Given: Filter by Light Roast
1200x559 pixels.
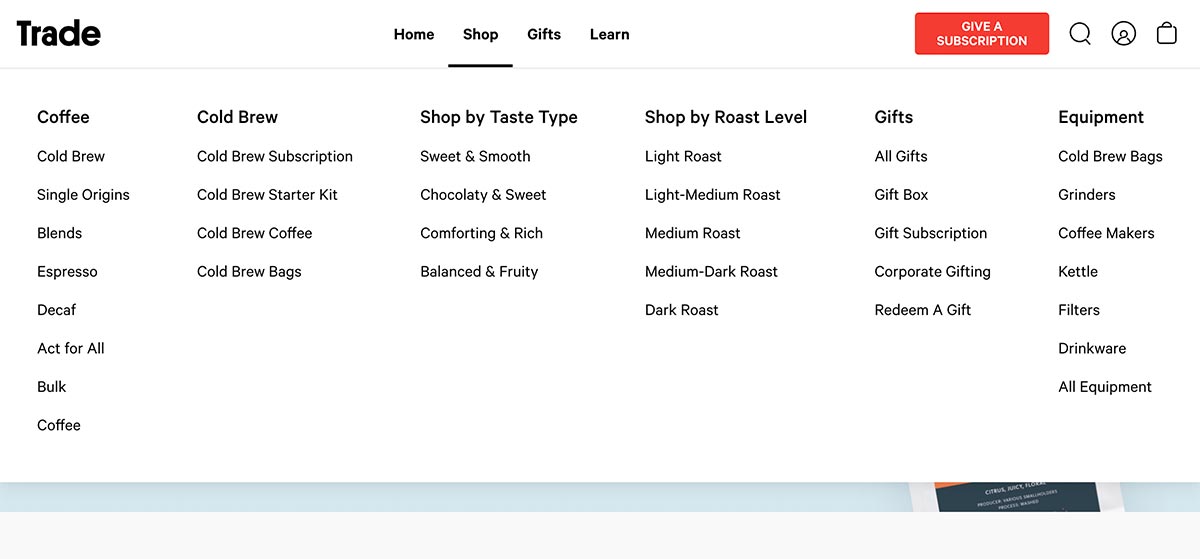Looking at the screenshot, I should [683, 156].
